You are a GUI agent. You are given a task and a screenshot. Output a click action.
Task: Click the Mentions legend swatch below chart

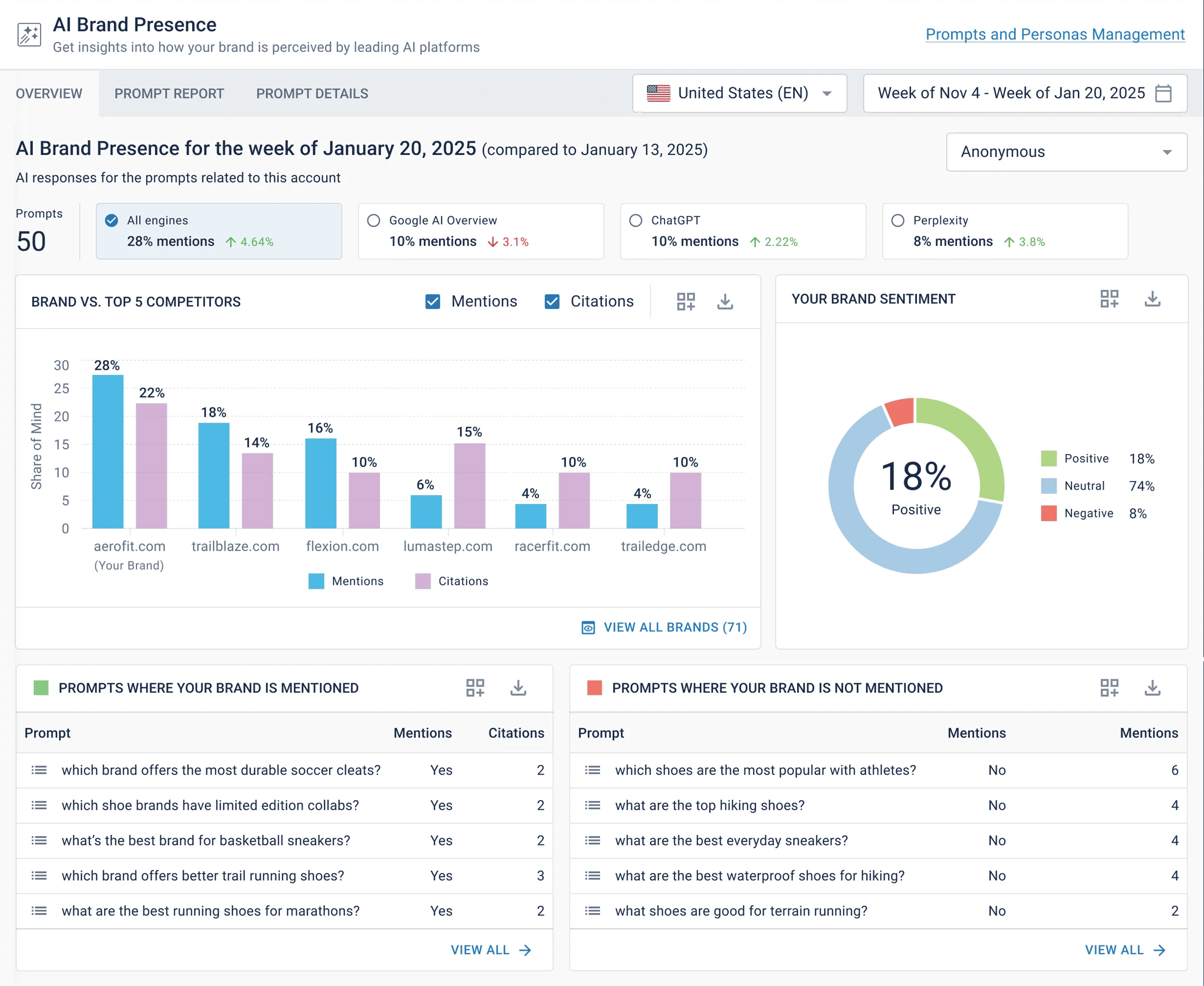point(316,581)
